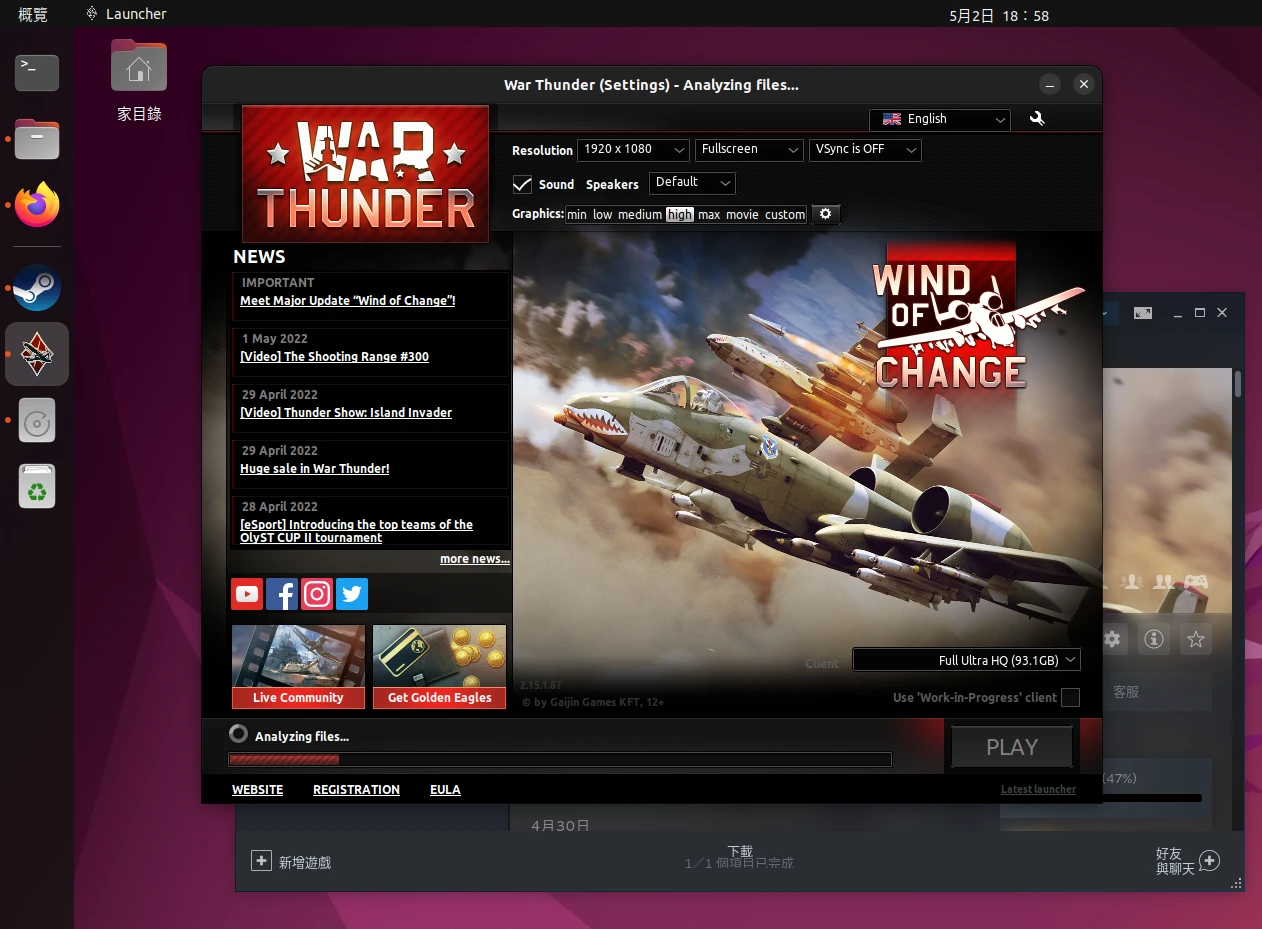Open the Get Golden Eagles thumbnail
Viewport: 1262px width, 929px height.
(x=439, y=666)
